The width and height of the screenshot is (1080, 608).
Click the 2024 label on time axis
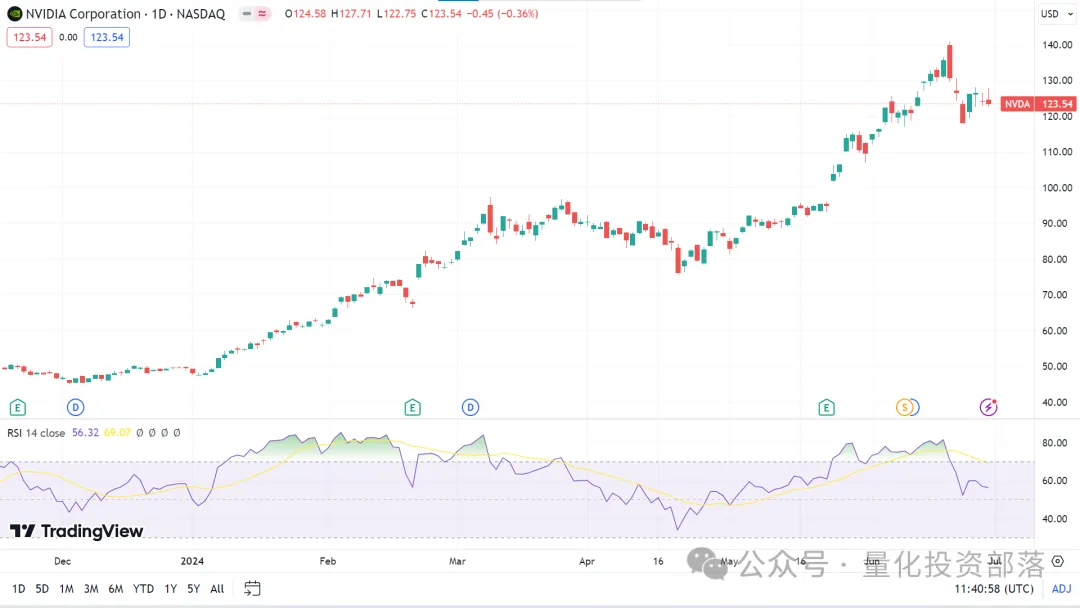click(x=192, y=561)
